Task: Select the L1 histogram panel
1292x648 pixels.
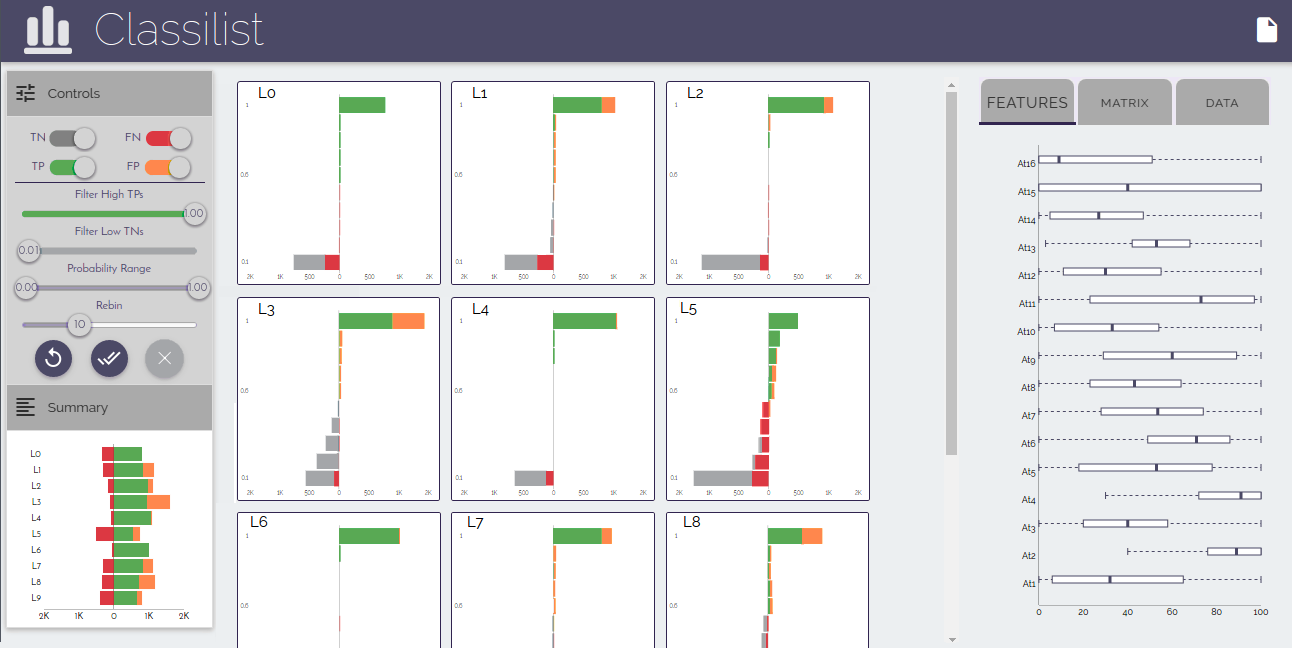Action: coord(553,183)
